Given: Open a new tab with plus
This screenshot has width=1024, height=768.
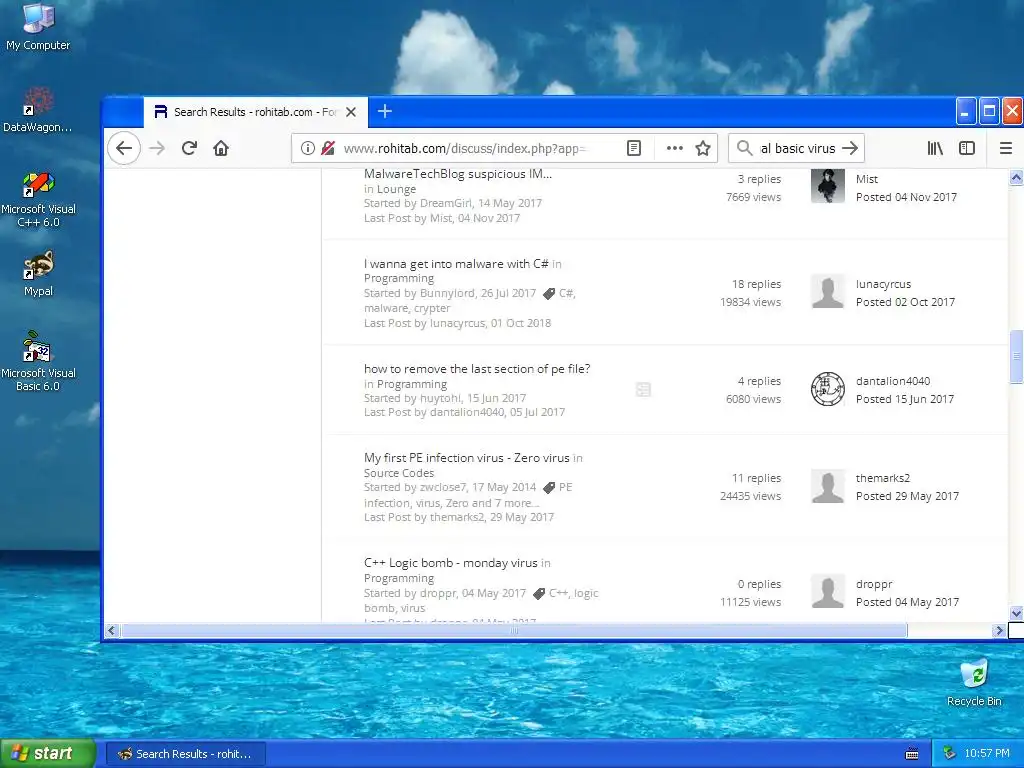Looking at the screenshot, I should tap(385, 112).
